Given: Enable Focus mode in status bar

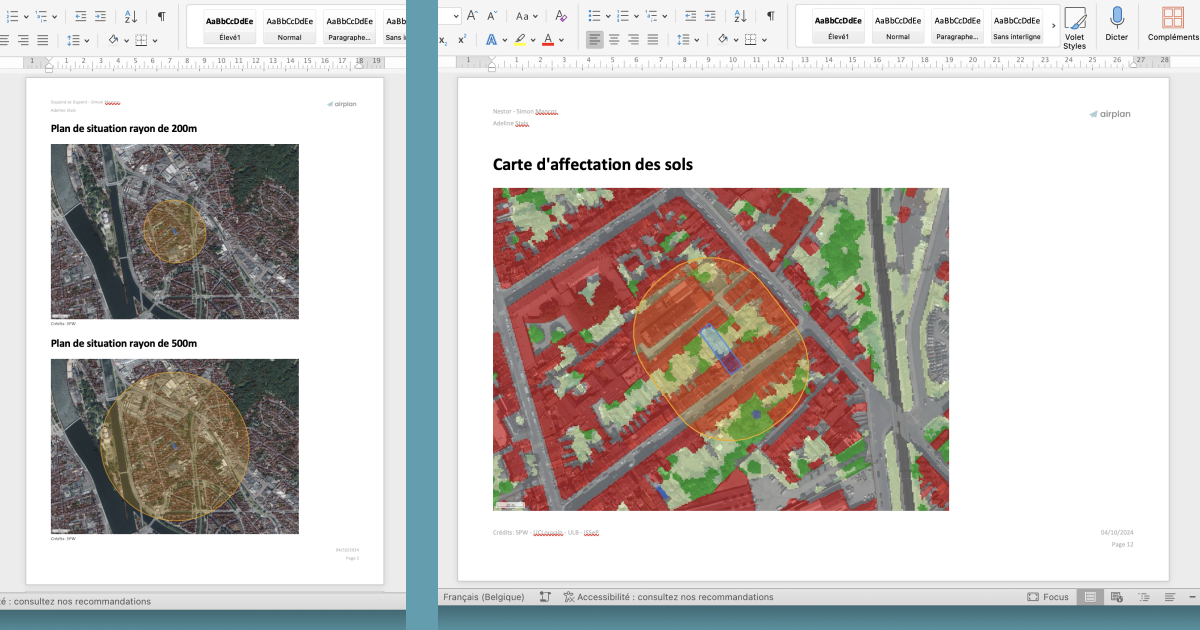Looking at the screenshot, I should 1048,597.
